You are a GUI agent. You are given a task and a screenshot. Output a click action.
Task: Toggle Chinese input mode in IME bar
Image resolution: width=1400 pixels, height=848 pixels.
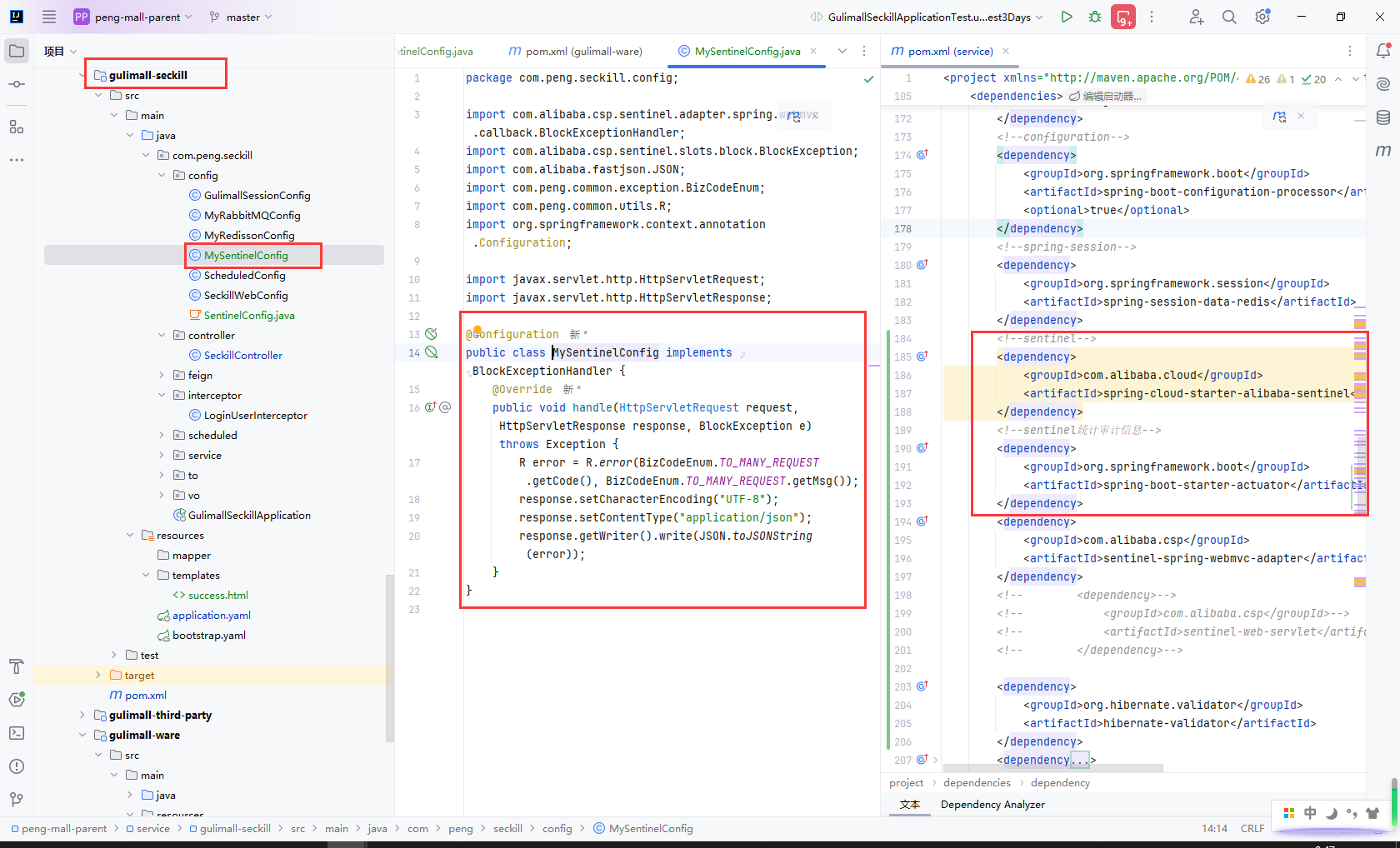(x=1311, y=813)
